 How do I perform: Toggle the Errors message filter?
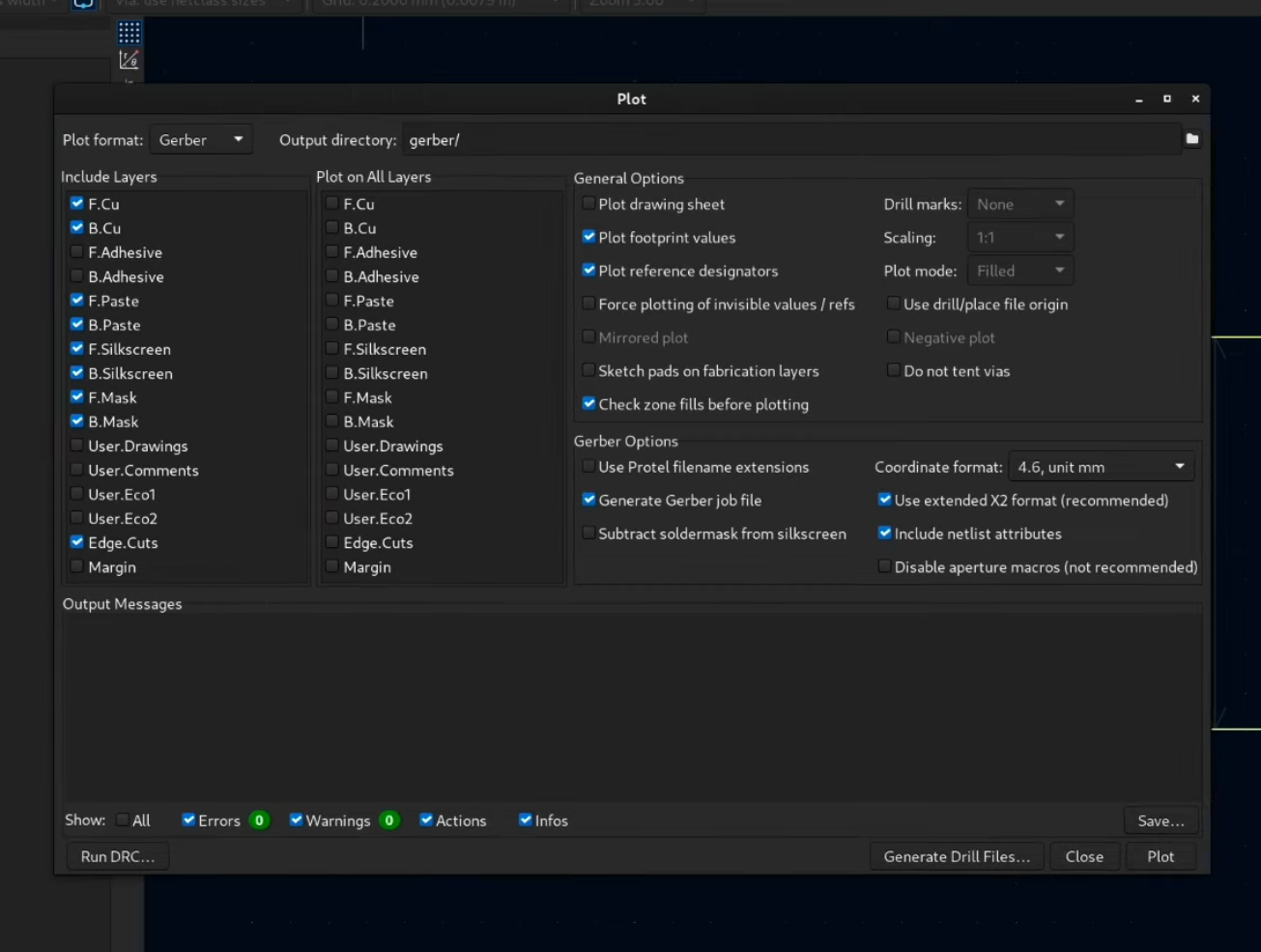pyautogui.click(x=188, y=821)
